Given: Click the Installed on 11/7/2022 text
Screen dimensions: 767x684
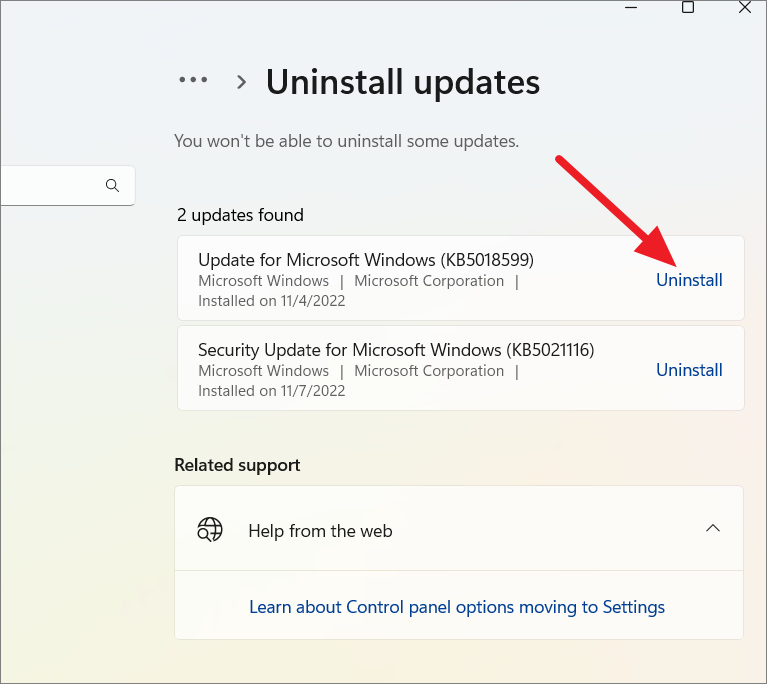Looking at the screenshot, I should pos(271,391).
